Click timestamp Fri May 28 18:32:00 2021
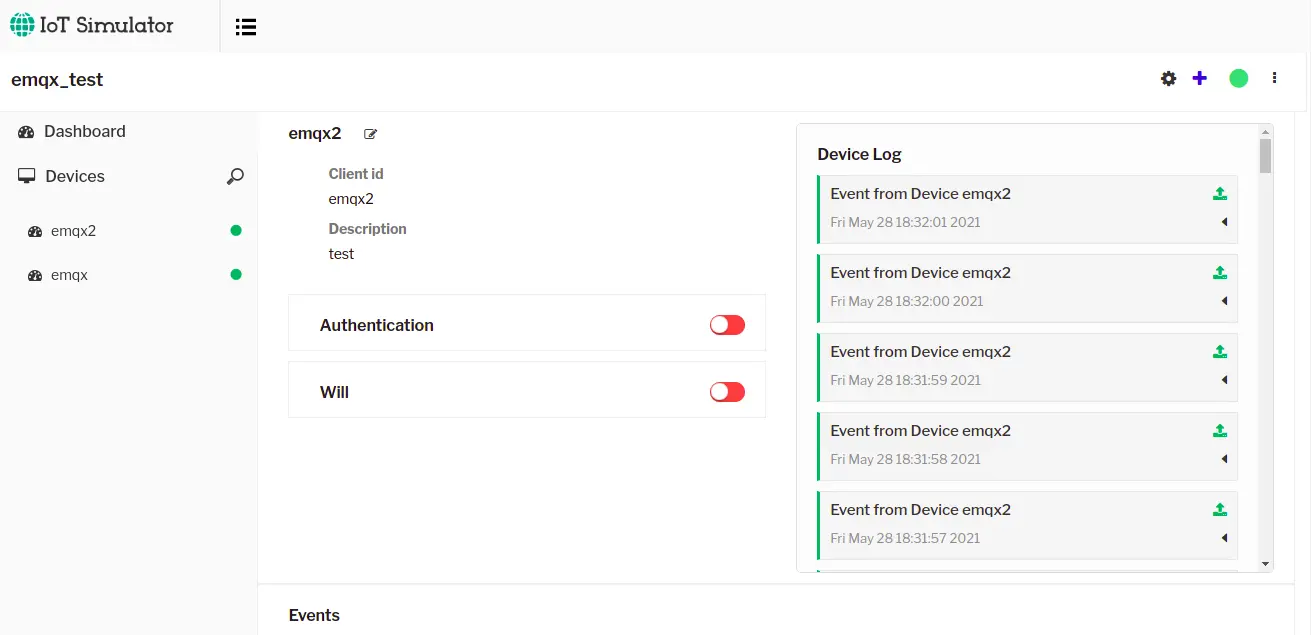The width and height of the screenshot is (1311, 635). [906, 301]
